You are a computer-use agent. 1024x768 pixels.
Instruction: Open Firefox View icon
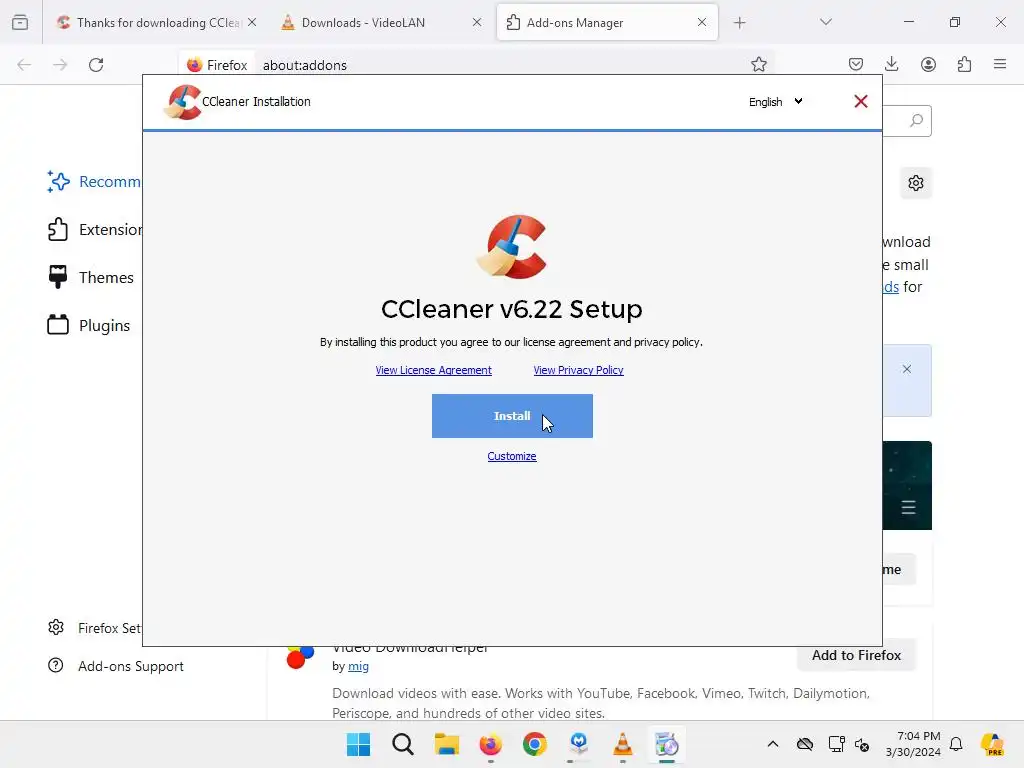(x=20, y=23)
